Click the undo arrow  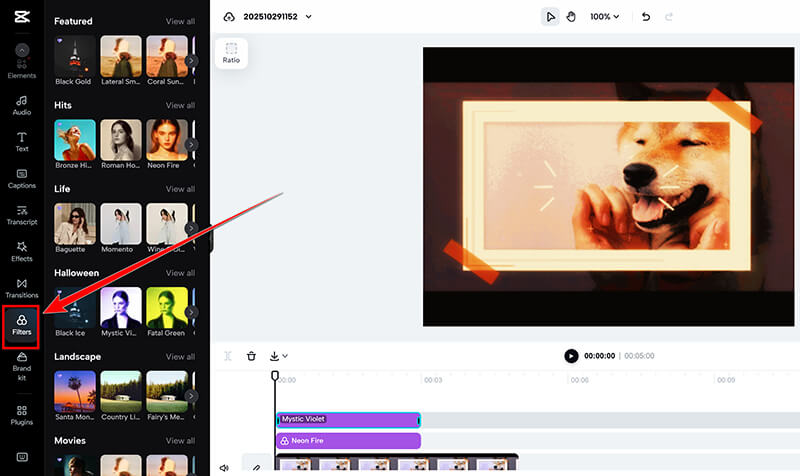click(646, 17)
